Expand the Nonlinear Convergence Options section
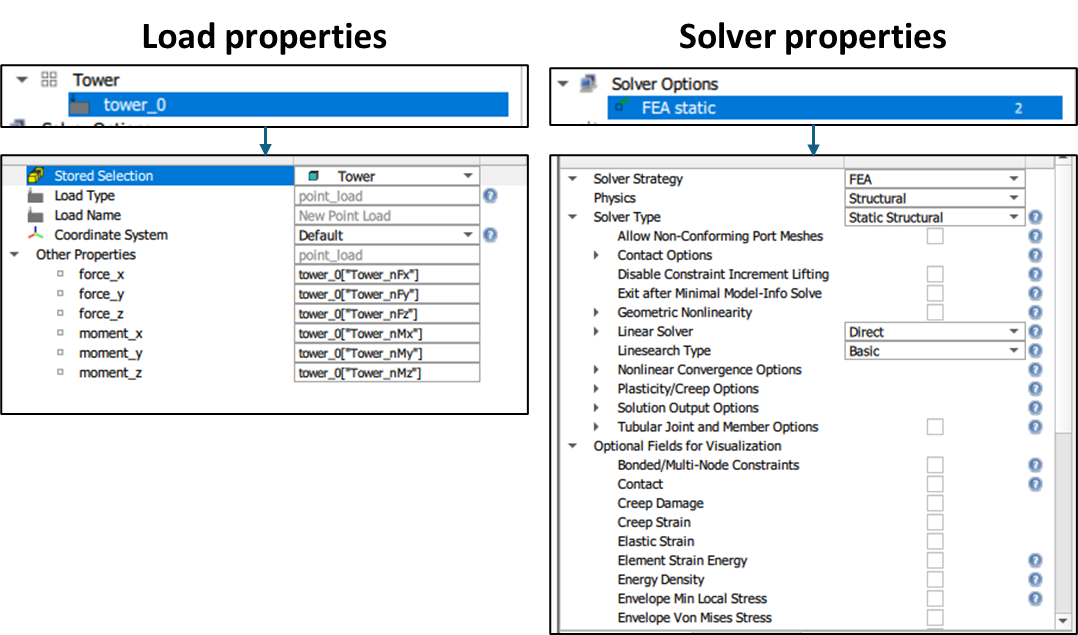 coord(598,369)
